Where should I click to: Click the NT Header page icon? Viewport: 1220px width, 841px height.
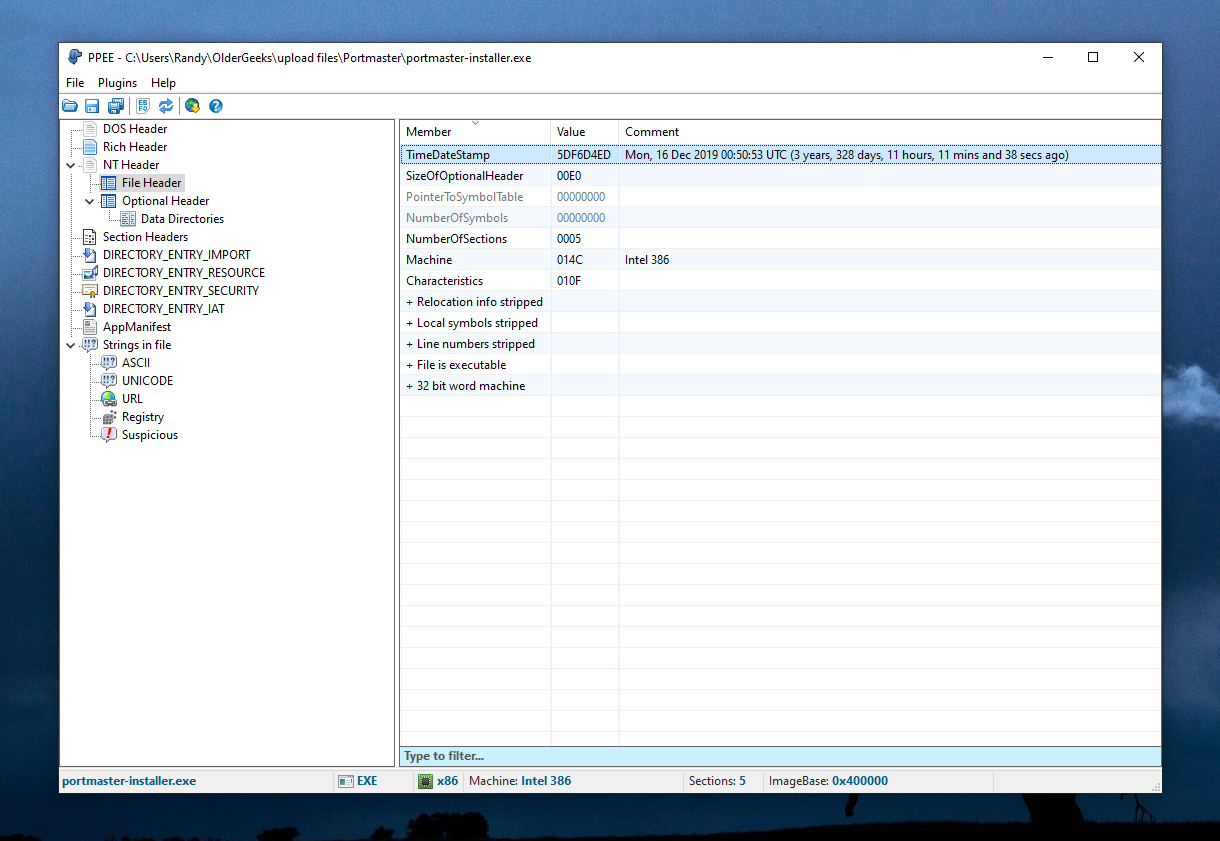tap(90, 165)
